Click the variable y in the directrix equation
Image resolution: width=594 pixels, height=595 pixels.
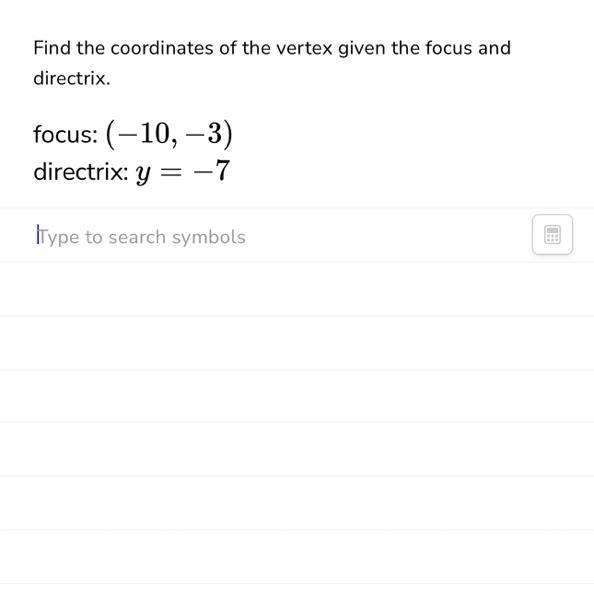pos(143,174)
